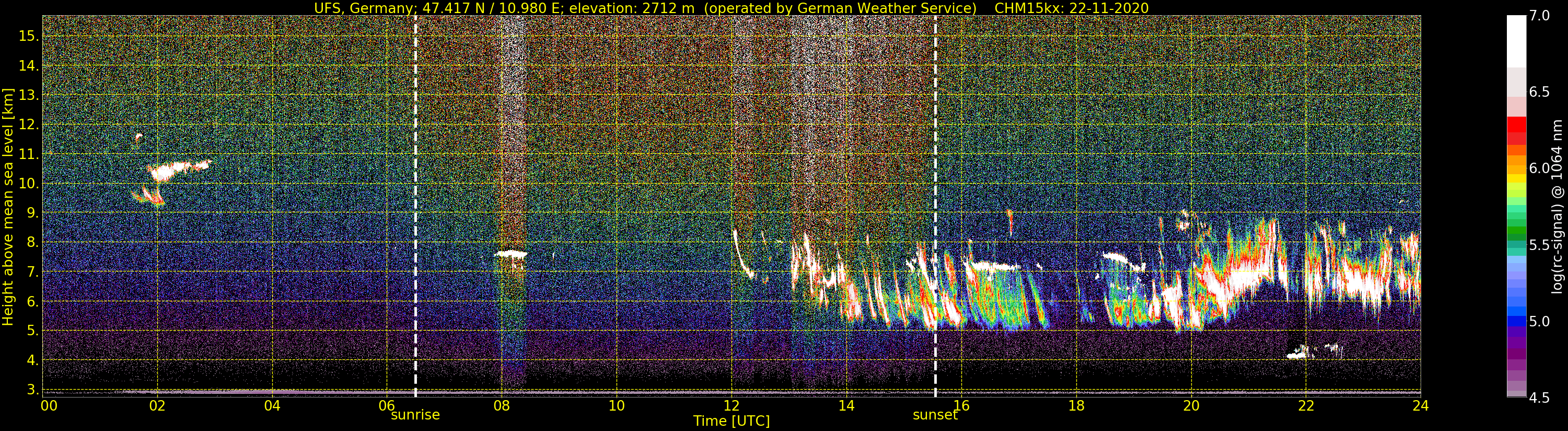This screenshot has width=1568, height=431.
Task: Click the '9.' height axis tick label
Action: click(33, 213)
